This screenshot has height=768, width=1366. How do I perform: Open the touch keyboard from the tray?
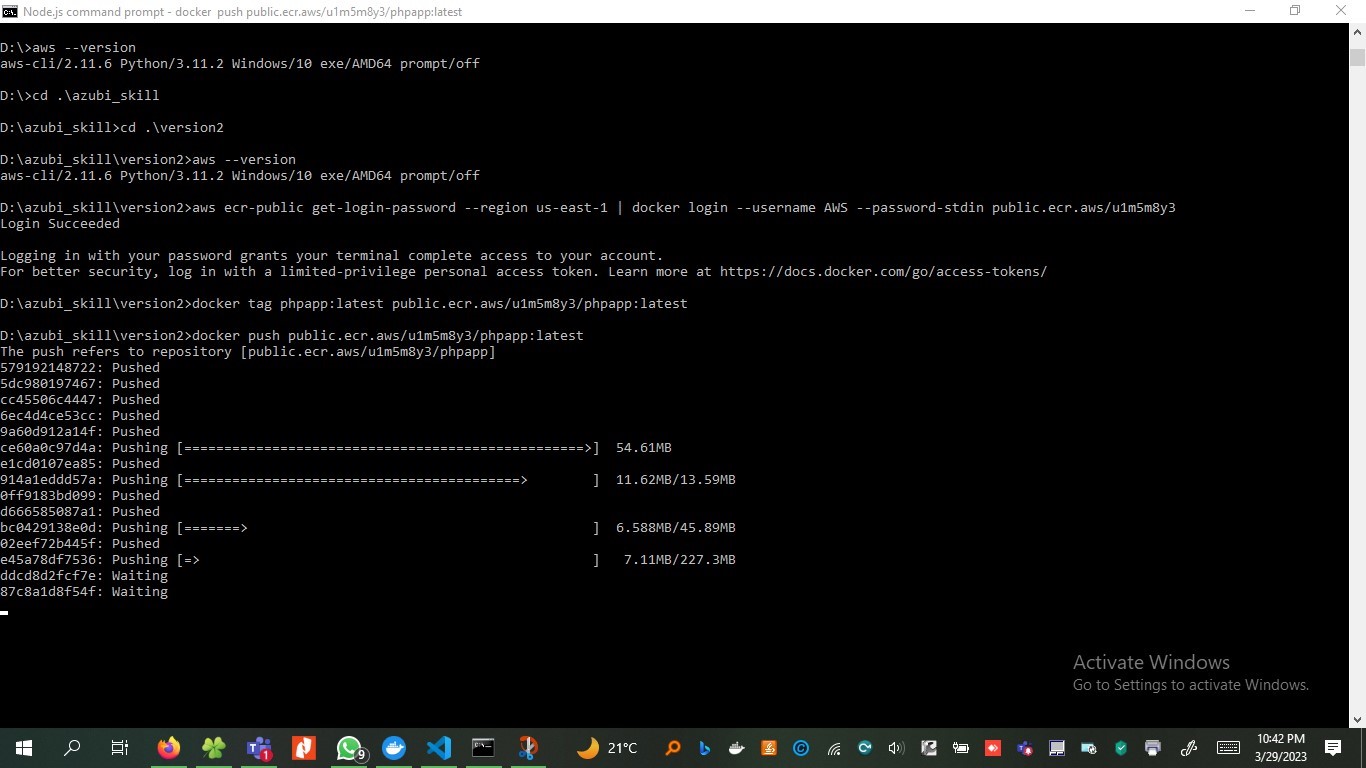tap(1229, 747)
